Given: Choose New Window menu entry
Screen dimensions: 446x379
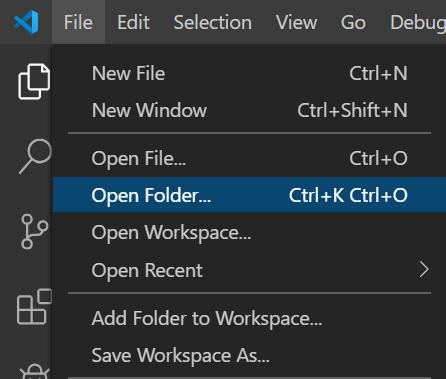Looking at the screenshot, I should click(x=249, y=110).
